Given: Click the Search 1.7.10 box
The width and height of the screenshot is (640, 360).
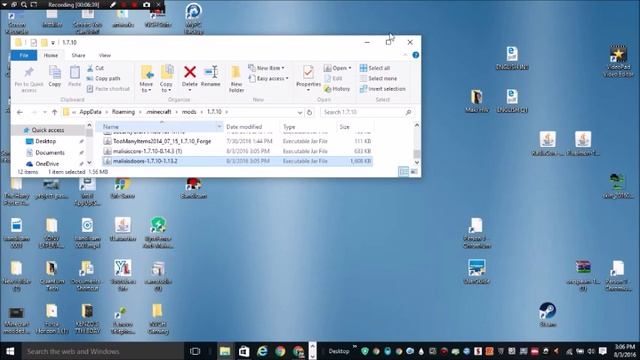Looking at the screenshot, I should 366,112.
